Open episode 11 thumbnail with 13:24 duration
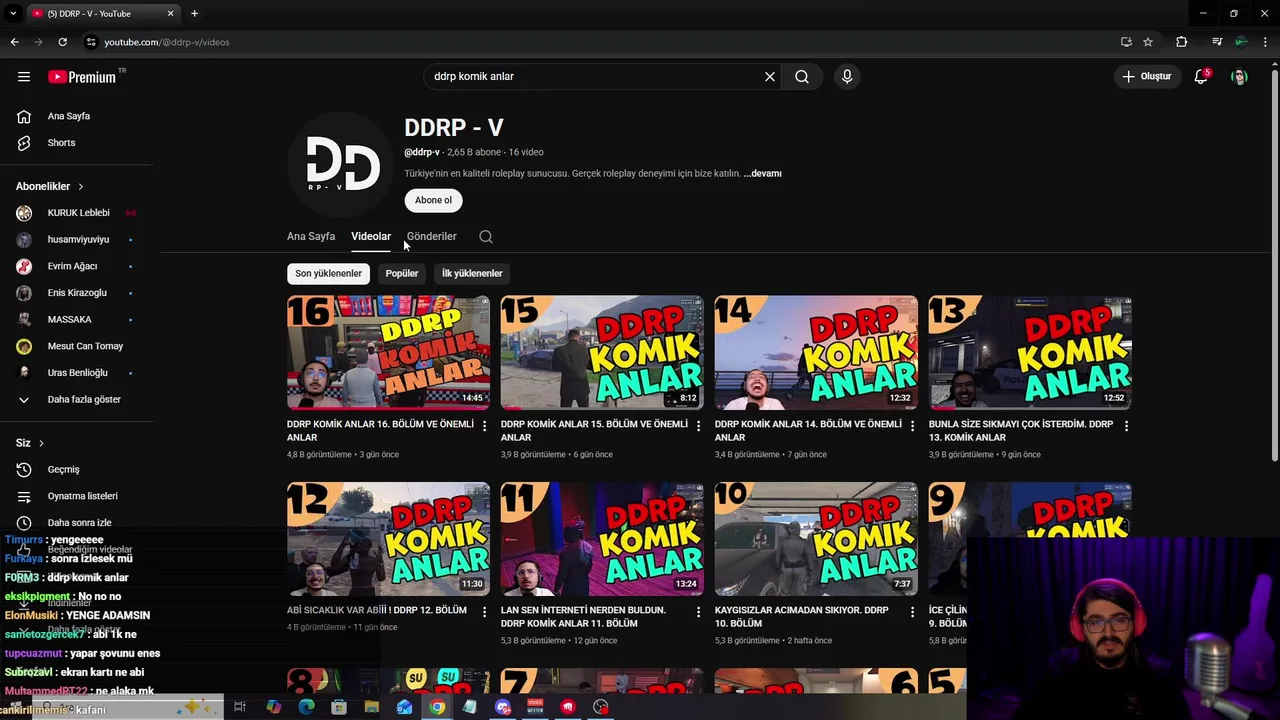The height and width of the screenshot is (720, 1280). [x=602, y=539]
